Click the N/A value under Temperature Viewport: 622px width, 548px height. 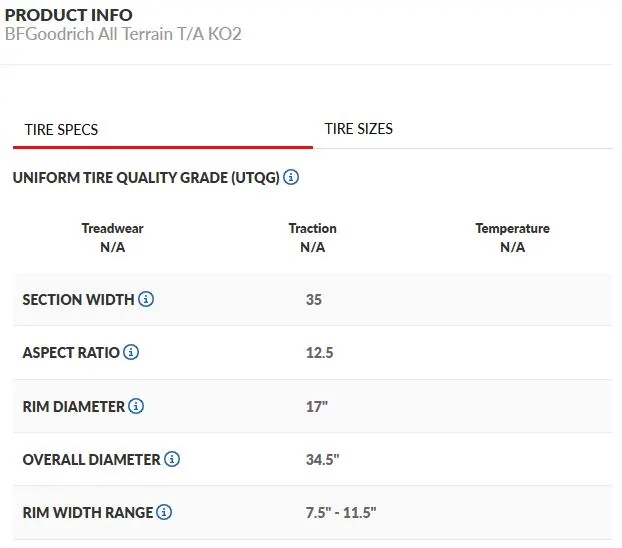[513, 247]
